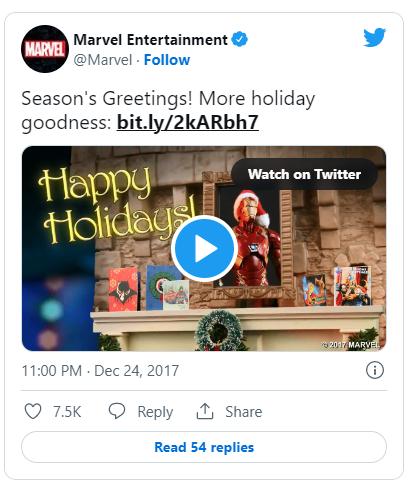Click Watch on Twitter button
The width and height of the screenshot is (408, 485).
(x=304, y=174)
